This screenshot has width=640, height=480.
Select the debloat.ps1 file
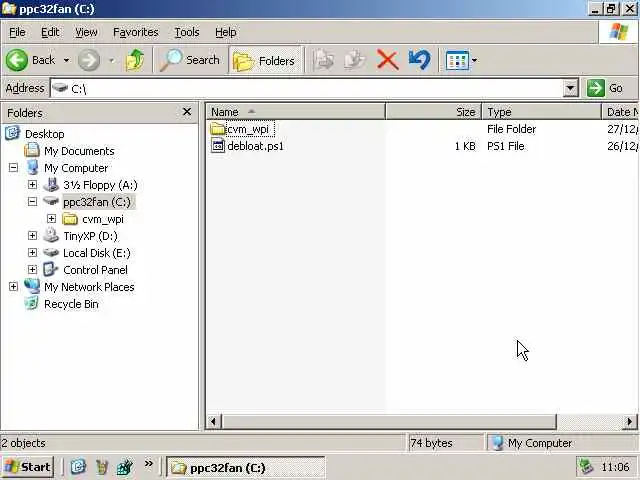point(256,146)
